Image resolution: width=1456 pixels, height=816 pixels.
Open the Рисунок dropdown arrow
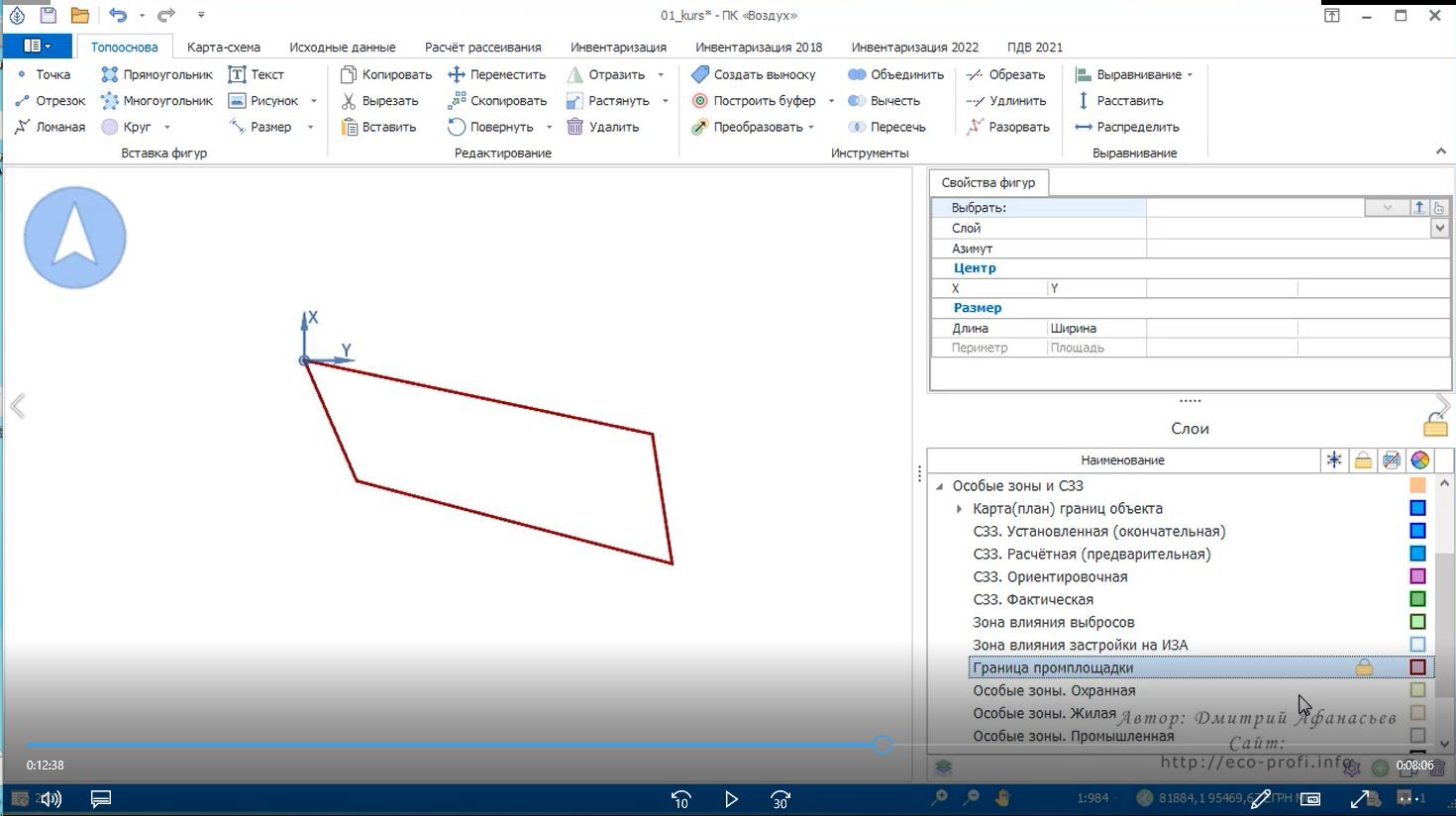click(x=314, y=101)
